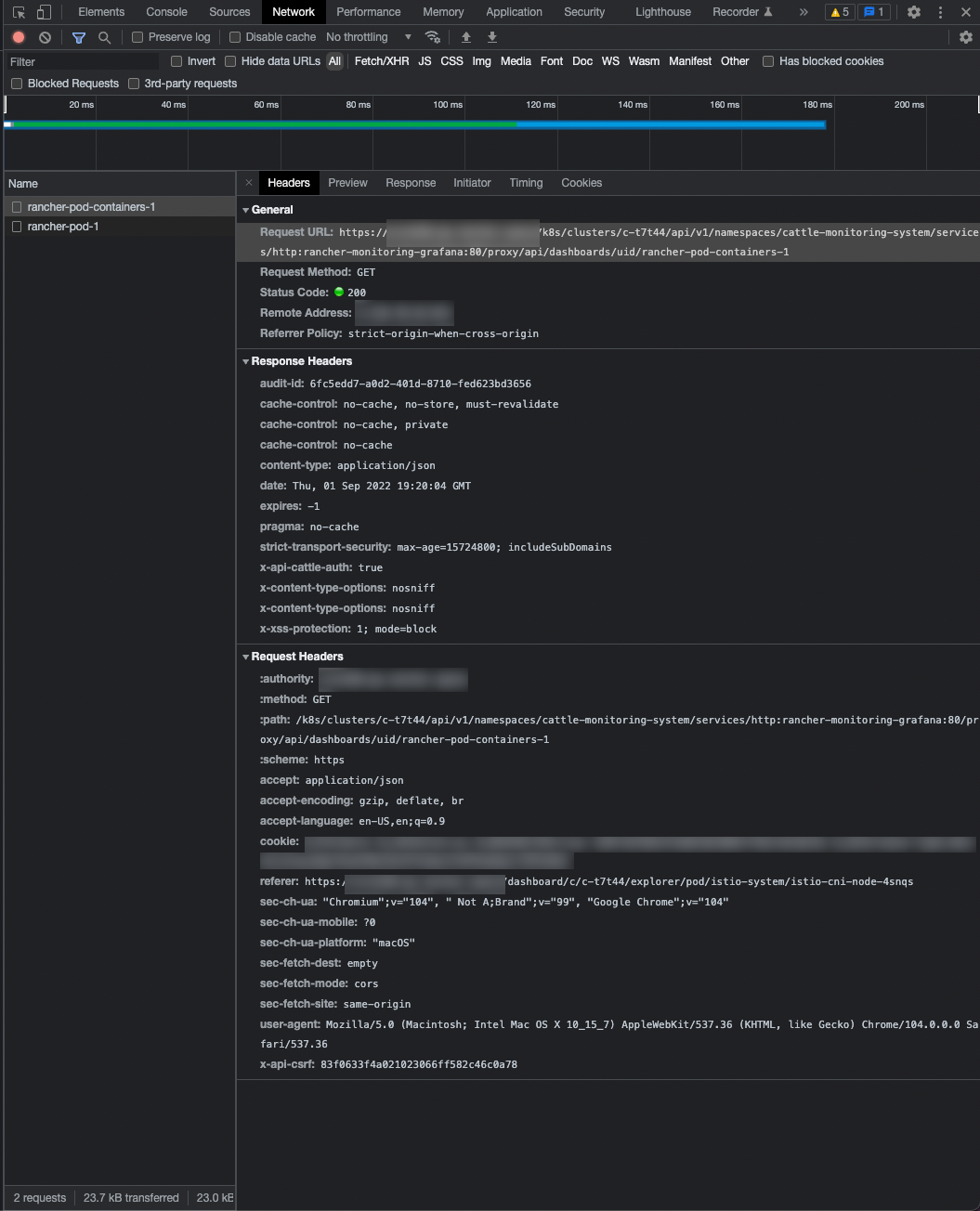Search within network requests

[103, 37]
